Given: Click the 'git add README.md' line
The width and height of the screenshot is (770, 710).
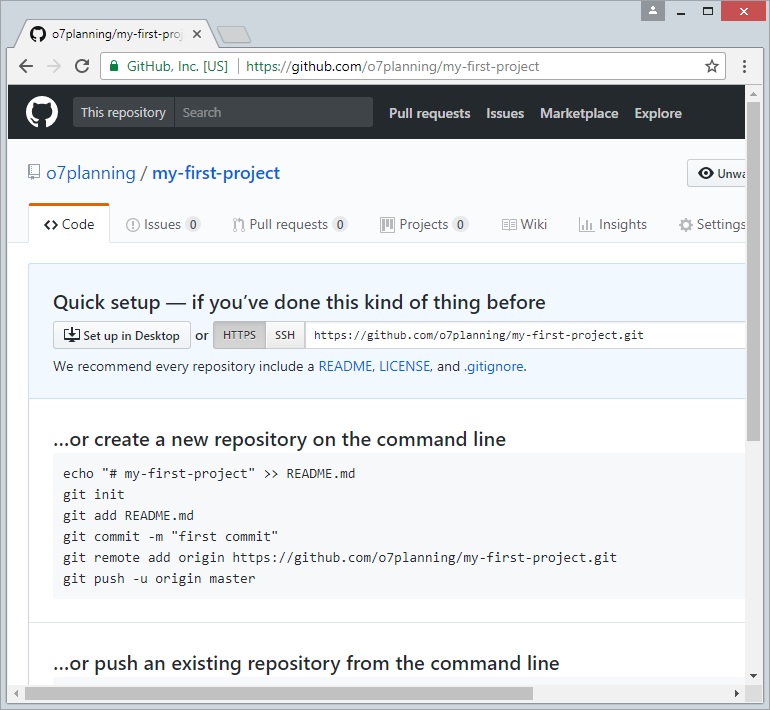Looking at the screenshot, I should (x=128, y=516).
